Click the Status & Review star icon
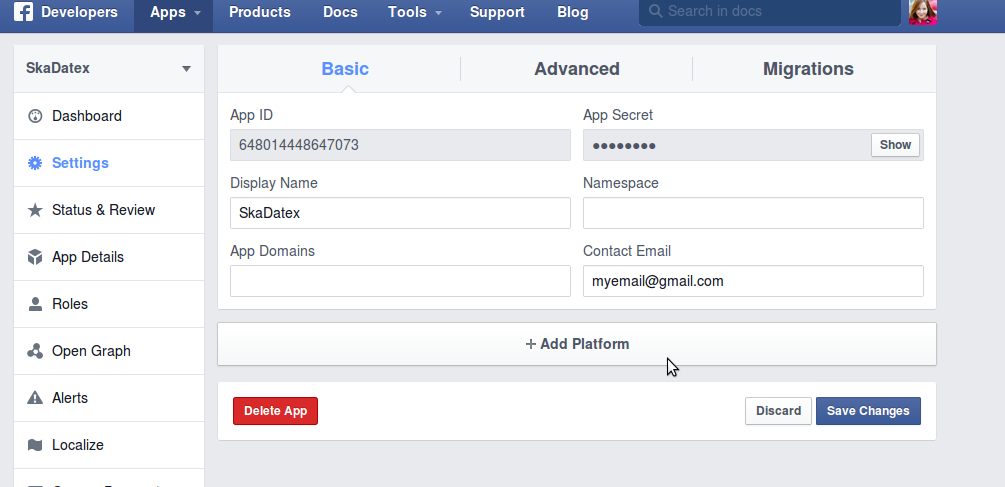The width and height of the screenshot is (1005, 487). [35, 210]
